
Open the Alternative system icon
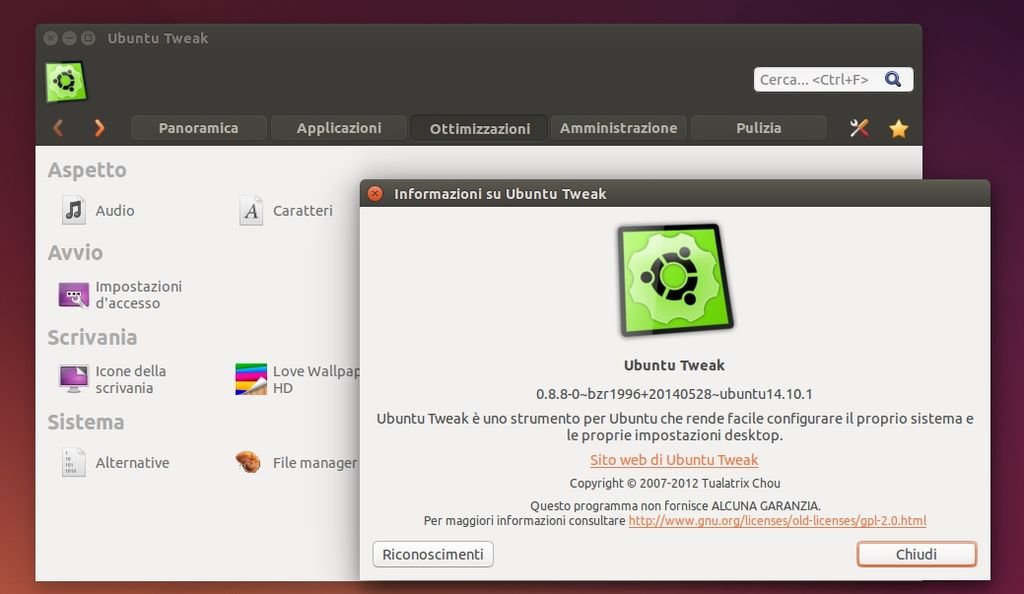pyautogui.click(x=73, y=463)
